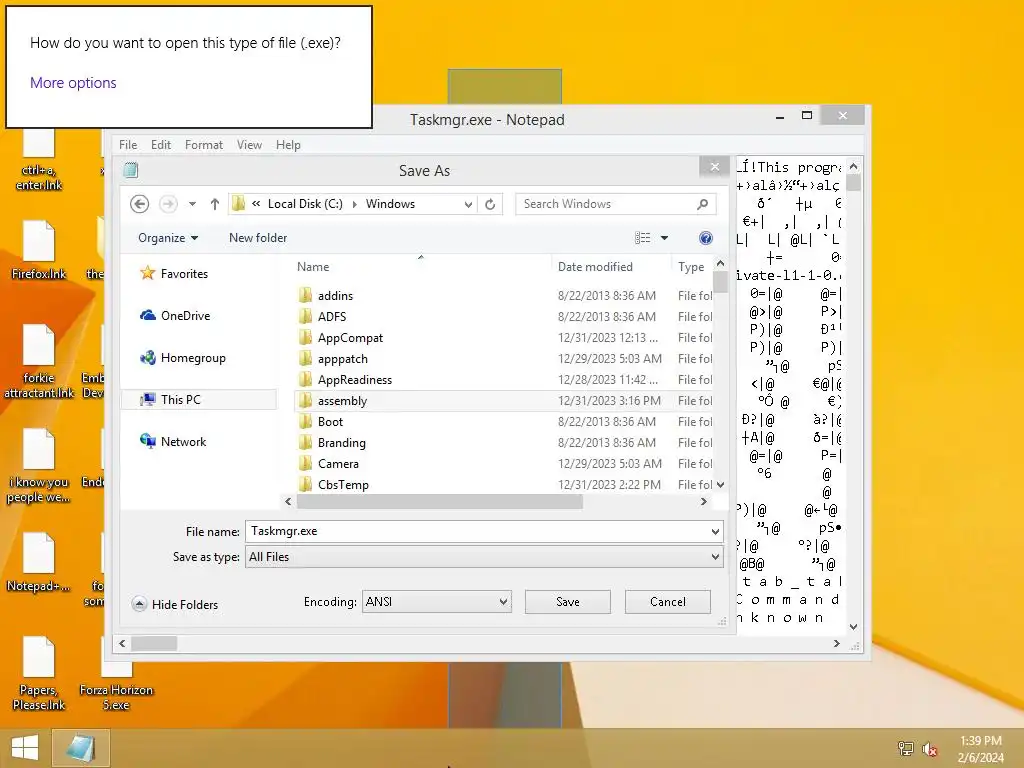Select This PC in navigation pane

pos(199,400)
